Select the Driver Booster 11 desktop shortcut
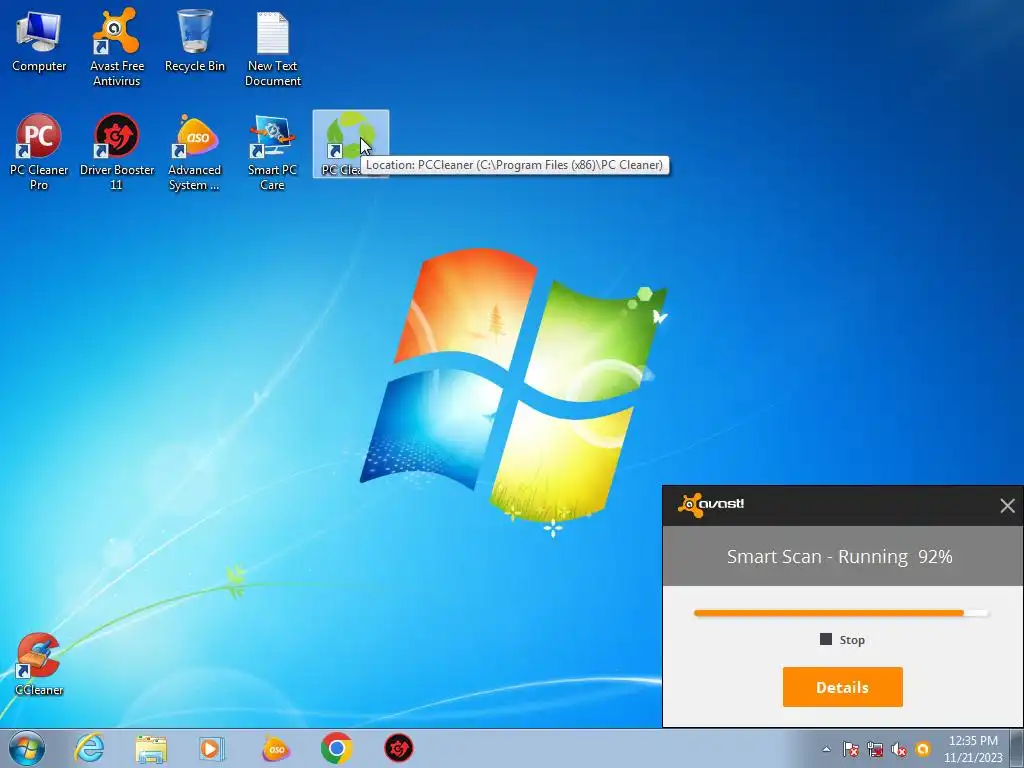The height and width of the screenshot is (768, 1024). point(116,152)
